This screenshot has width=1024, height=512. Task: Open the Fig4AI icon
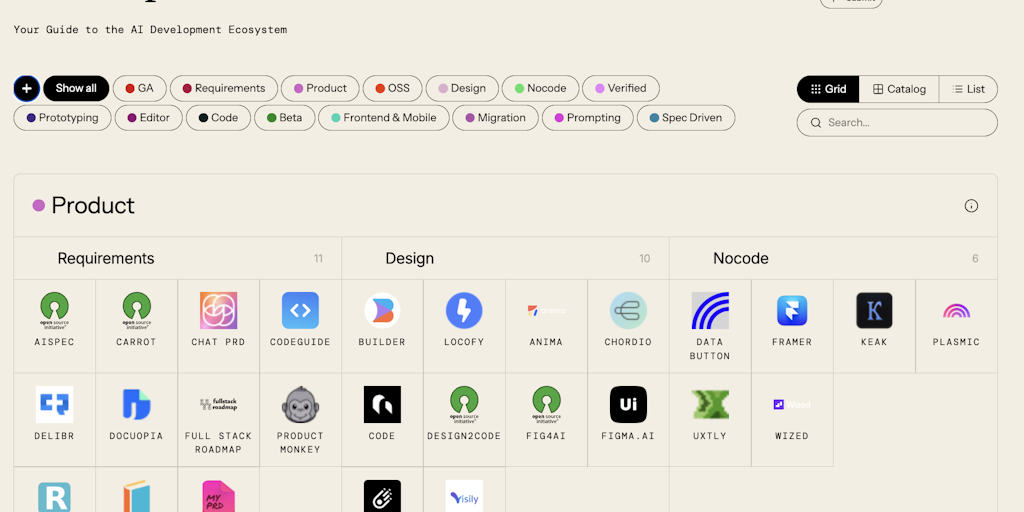tap(546, 404)
